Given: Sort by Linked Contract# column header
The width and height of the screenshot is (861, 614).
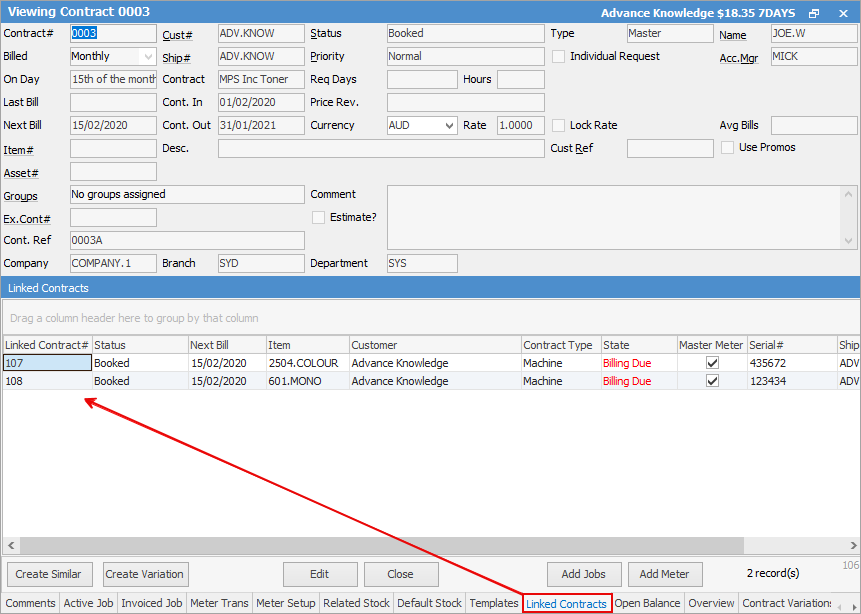Looking at the screenshot, I should [x=47, y=345].
